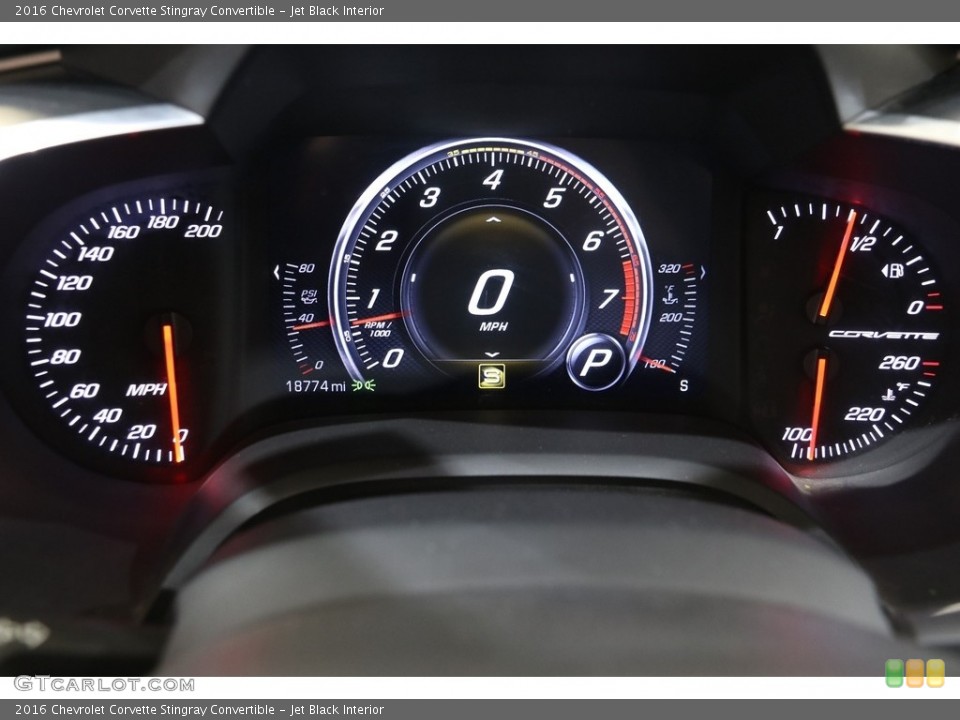The width and height of the screenshot is (960, 720).
Task: Click the 60 on the speedometer
Action: pyautogui.click(x=84, y=391)
